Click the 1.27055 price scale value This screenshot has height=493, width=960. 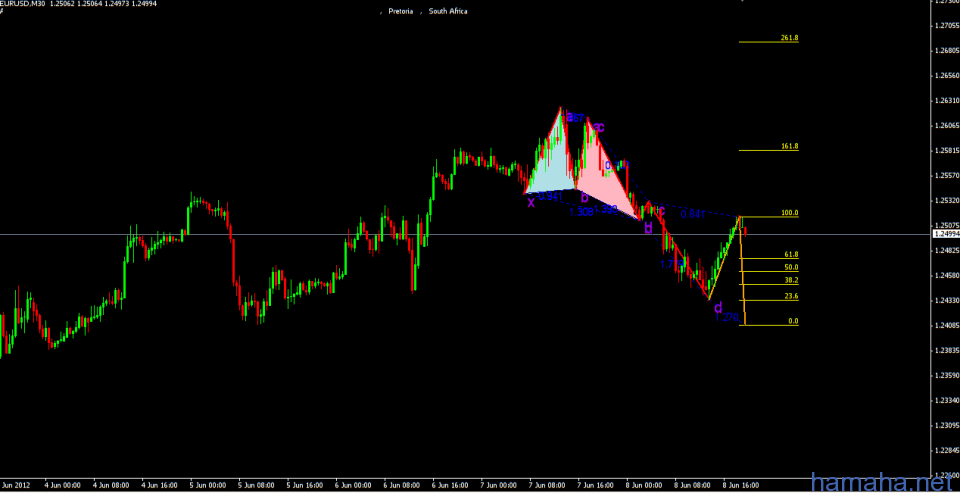(x=947, y=25)
